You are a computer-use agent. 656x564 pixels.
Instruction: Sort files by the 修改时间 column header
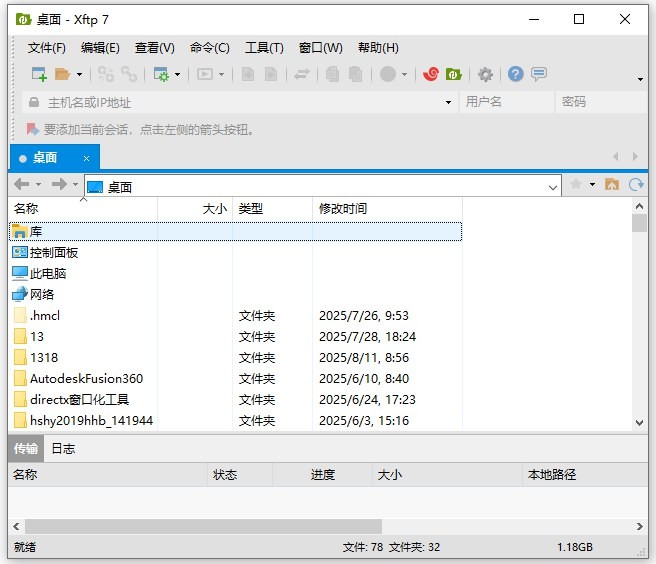pos(387,208)
